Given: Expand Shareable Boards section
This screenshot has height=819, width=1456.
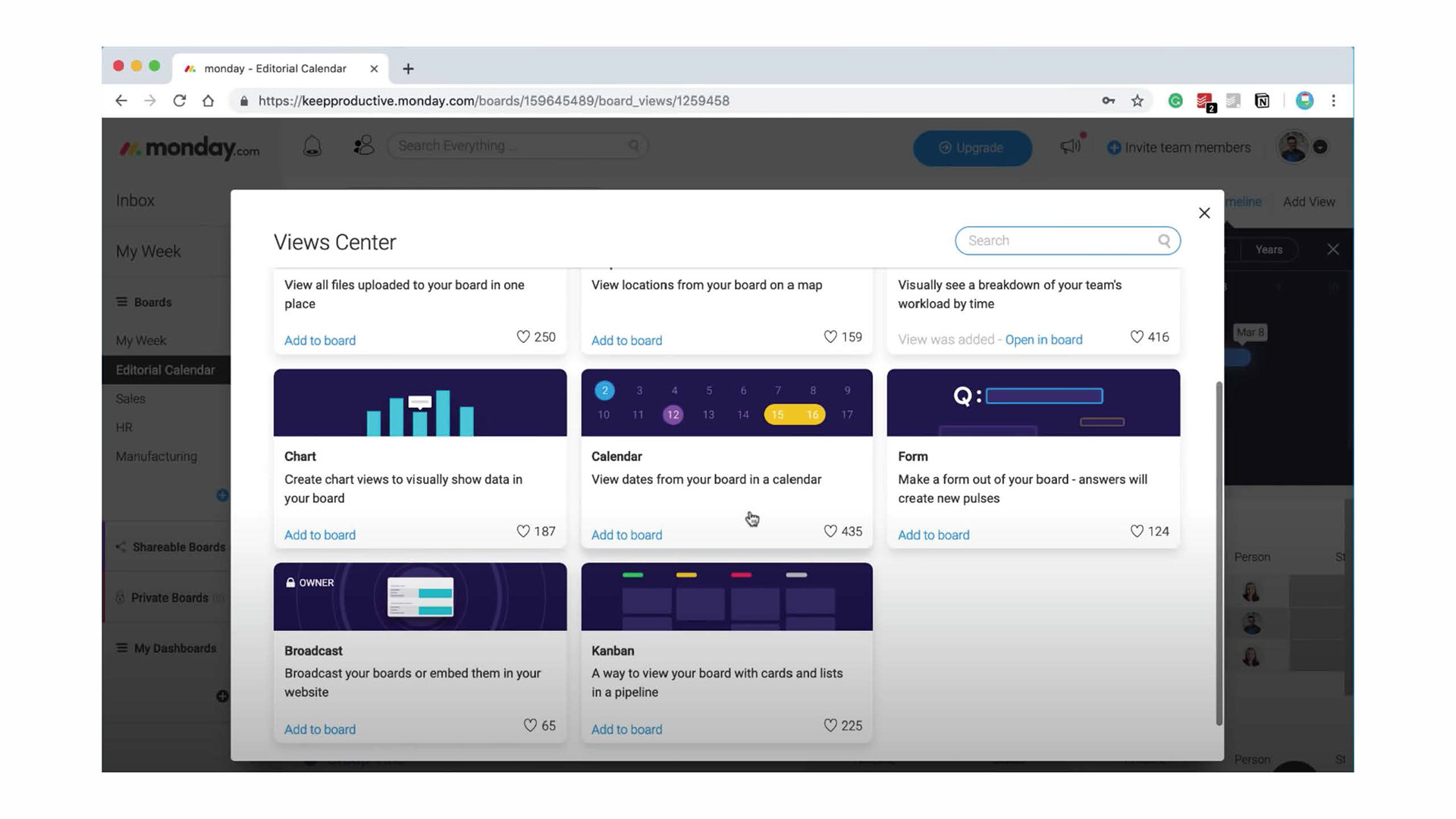Looking at the screenshot, I should pyautogui.click(x=171, y=547).
